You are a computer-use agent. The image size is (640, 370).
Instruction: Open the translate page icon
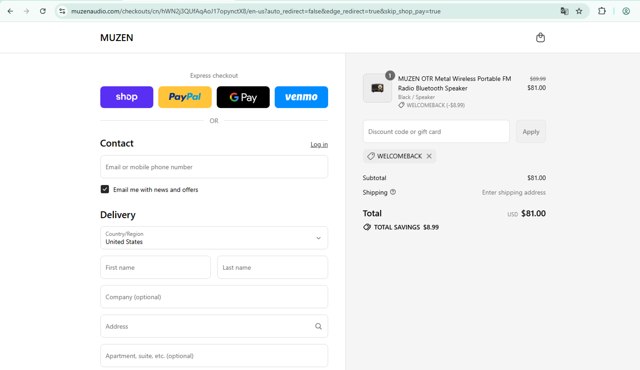point(564,11)
